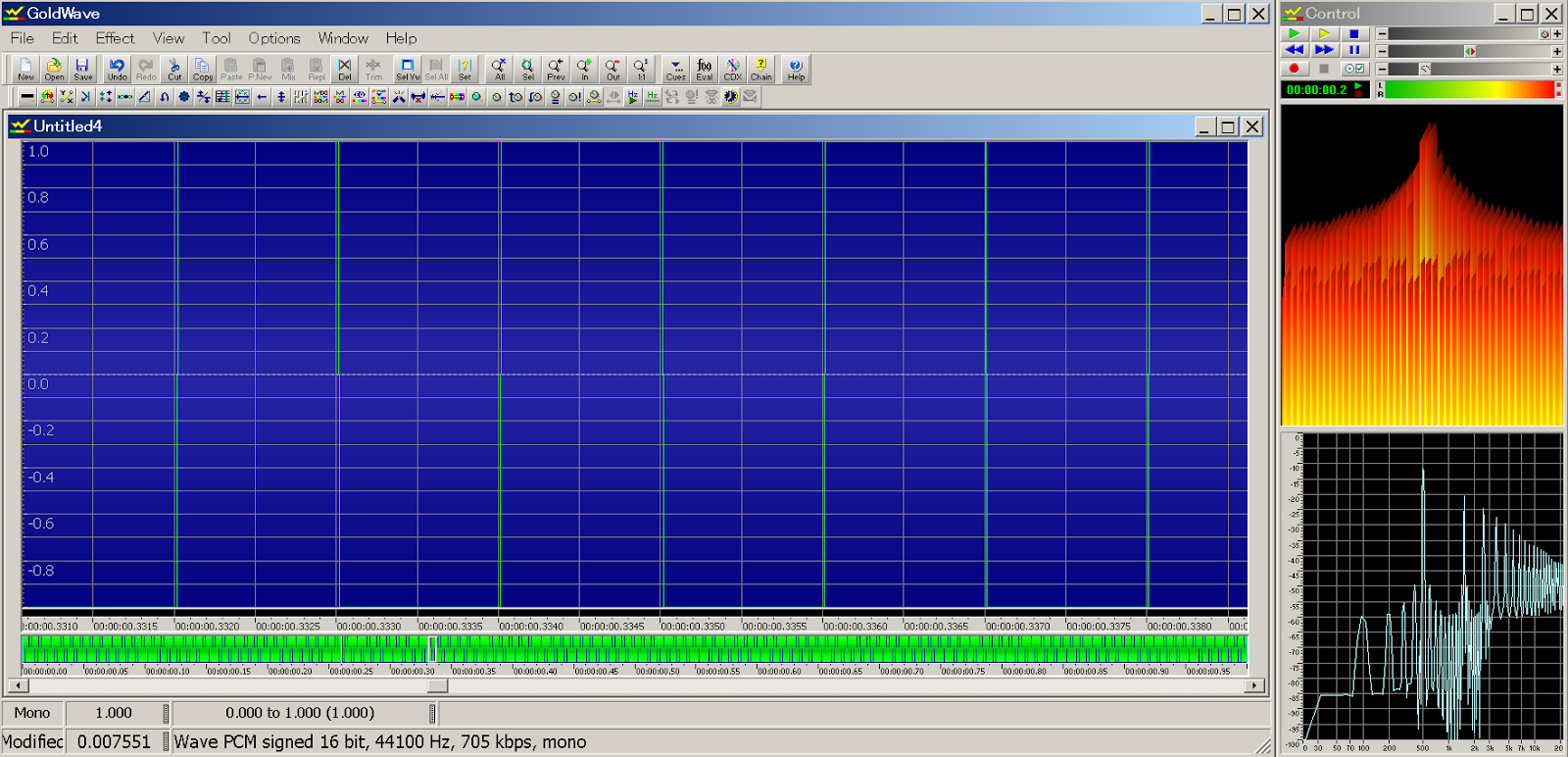
Task: Click the balance minus button
Action: [x=1382, y=51]
